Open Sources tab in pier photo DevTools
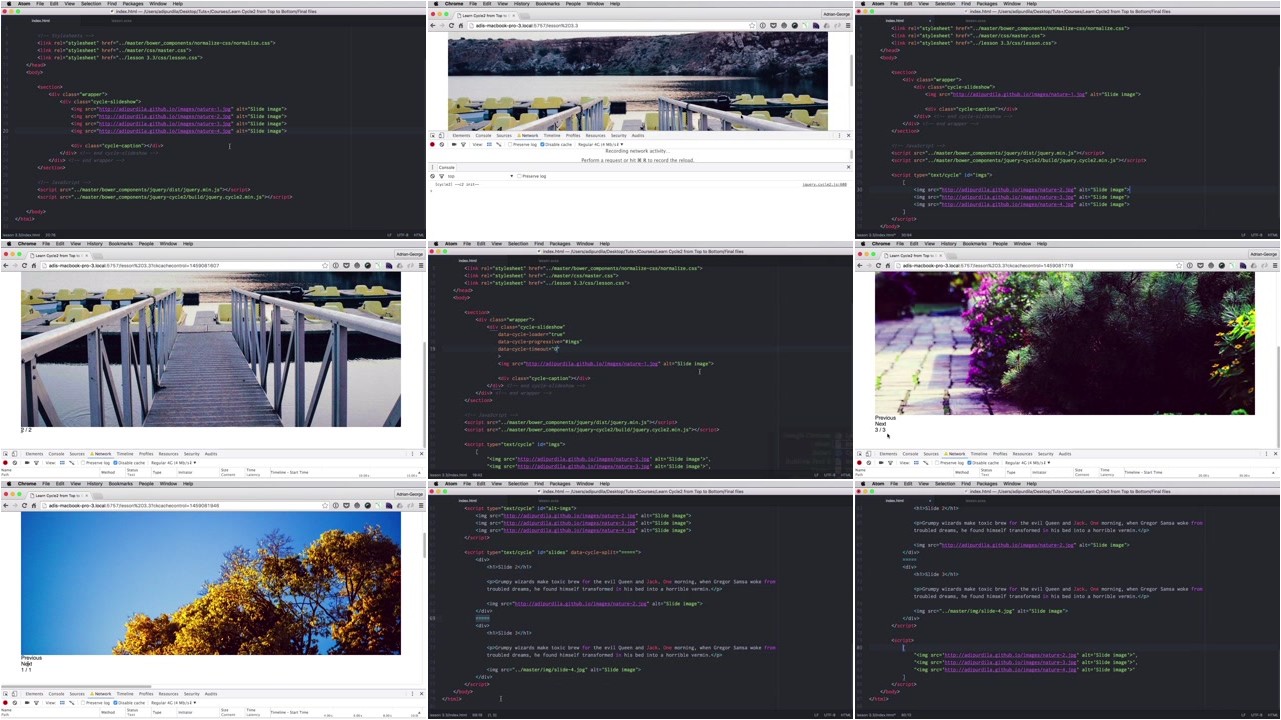Image resolution: width=1281 pixels, height=720 pixels. point(77,454)
